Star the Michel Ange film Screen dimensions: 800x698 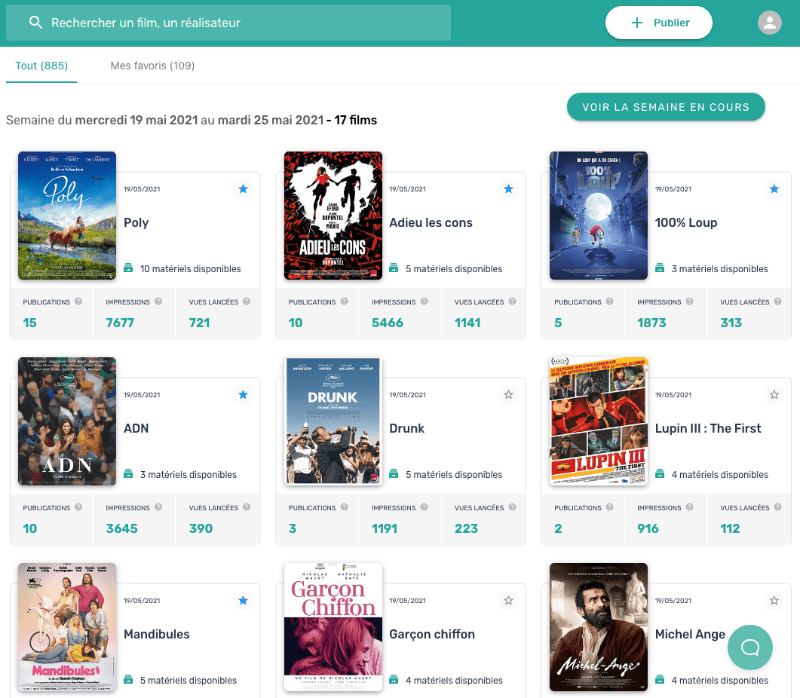pos(774,601)
